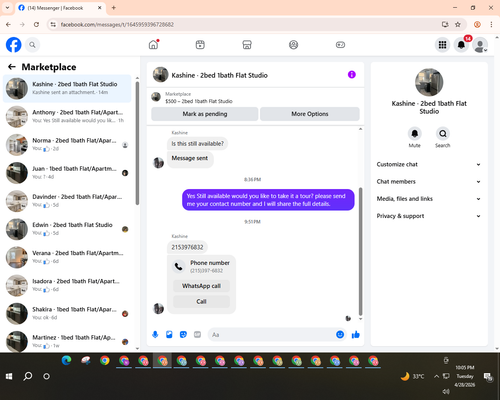Open Kashine conversation in list
This screenshot has height=400, width=500.
pyautogui.click(x=67, y=88)
